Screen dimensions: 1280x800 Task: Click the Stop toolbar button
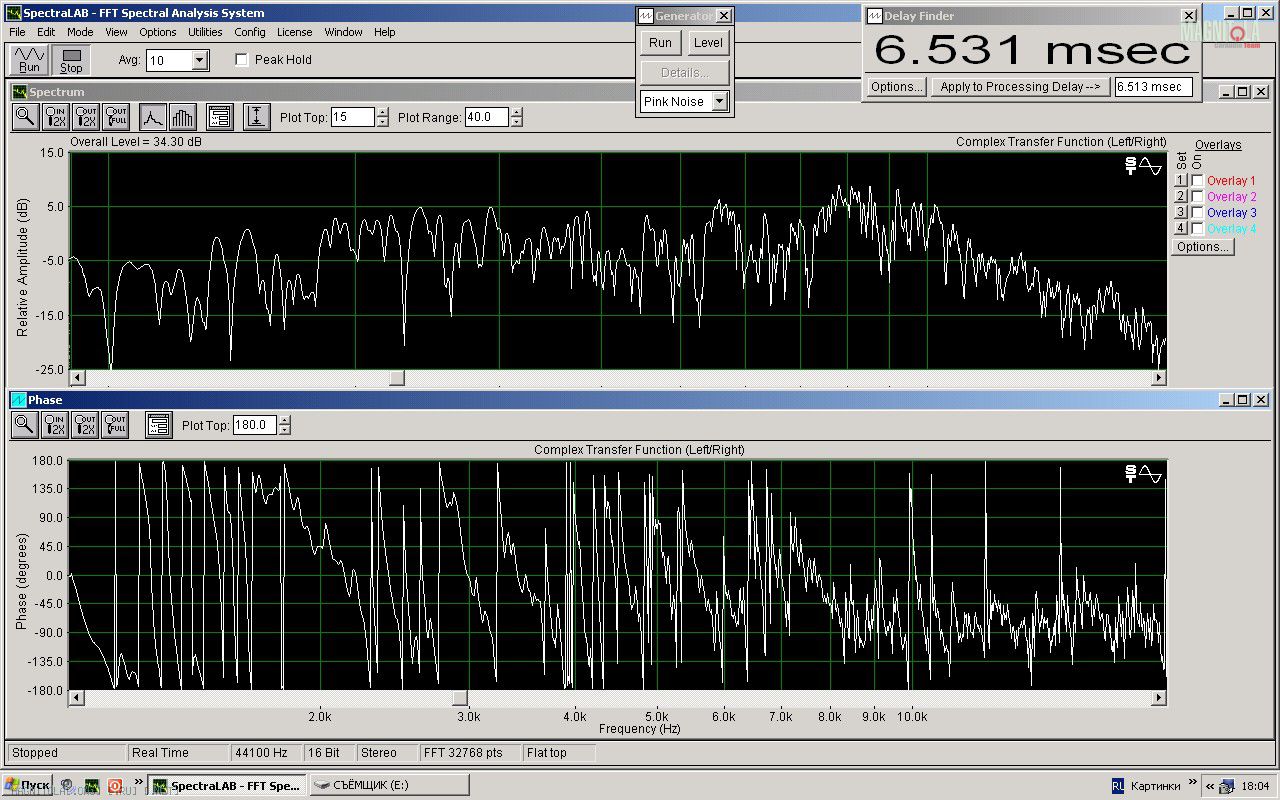tap(71, 60)
